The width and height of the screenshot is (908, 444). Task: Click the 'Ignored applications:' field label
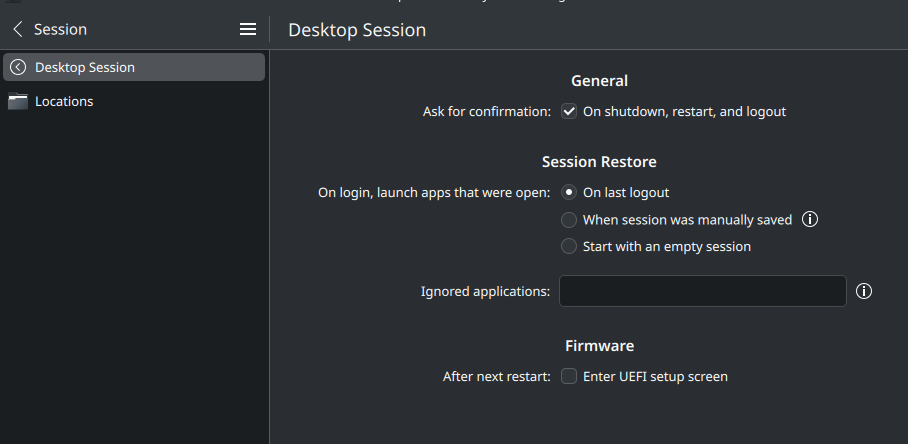(485, 291)
